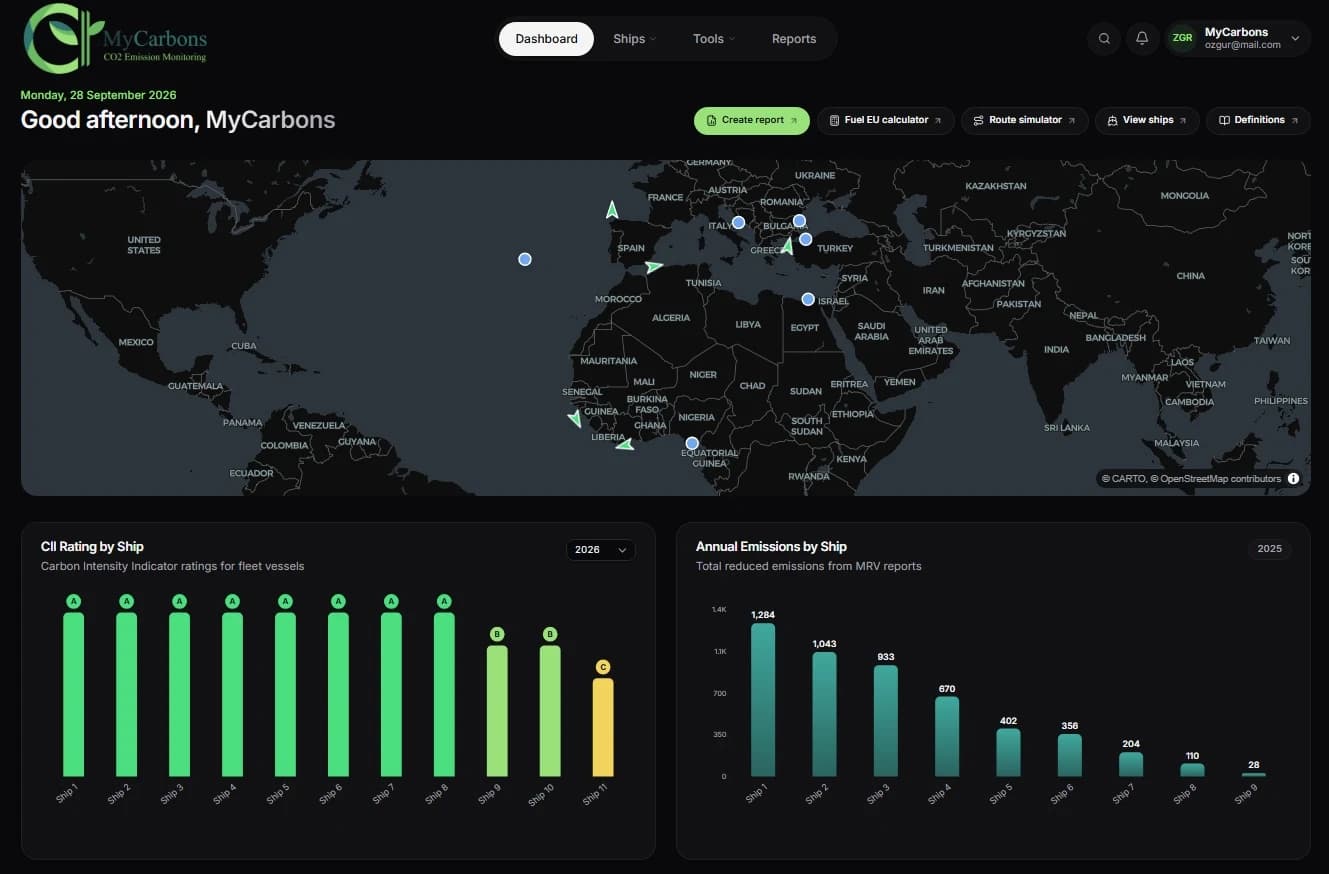Viewport: 1329px width, 874px height.
Task: Click the blue ship dot near Israel
Action: [x=808, y=299]
